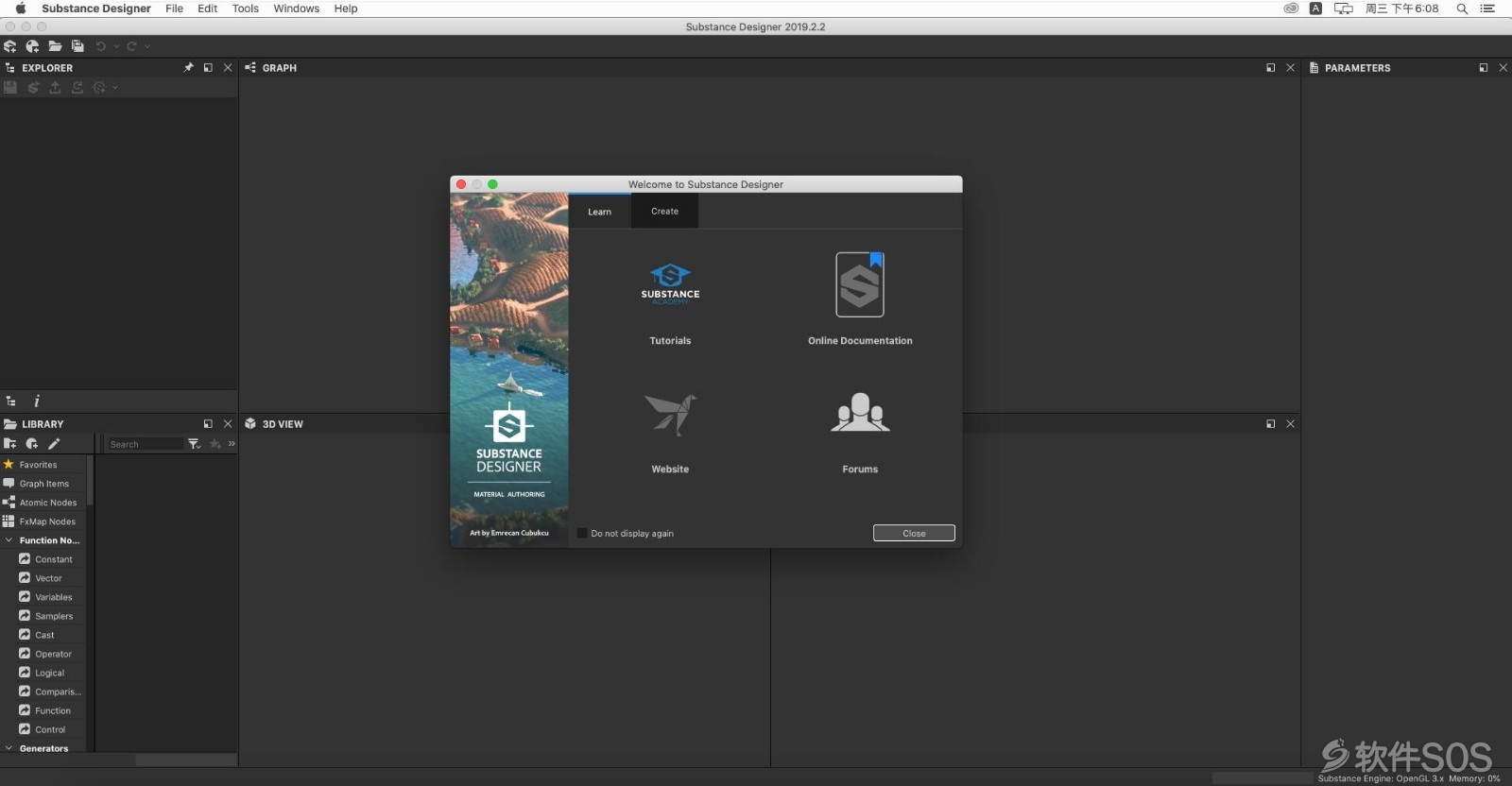Toggle the Explorer tree view icon at bottom
The height and width of the screenshot is (786, 1512).
(x=11, y=402)
